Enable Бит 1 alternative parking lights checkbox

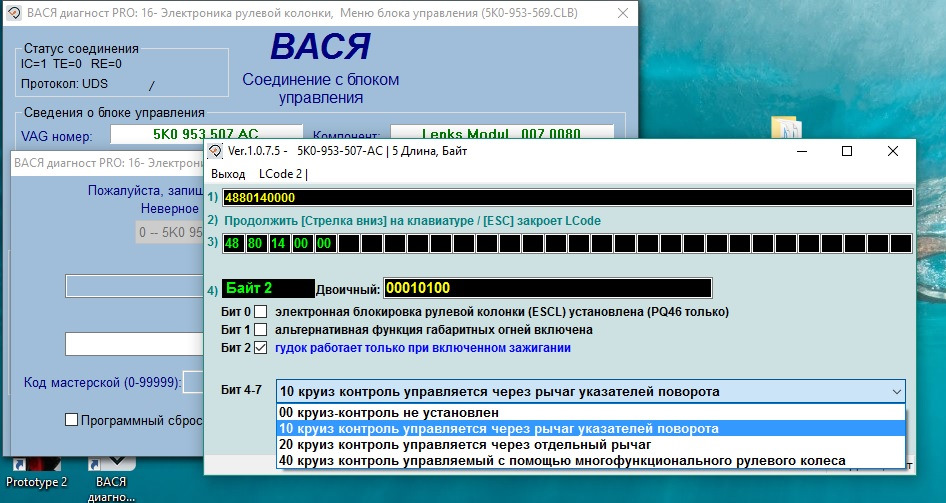[x=260, y=330]
